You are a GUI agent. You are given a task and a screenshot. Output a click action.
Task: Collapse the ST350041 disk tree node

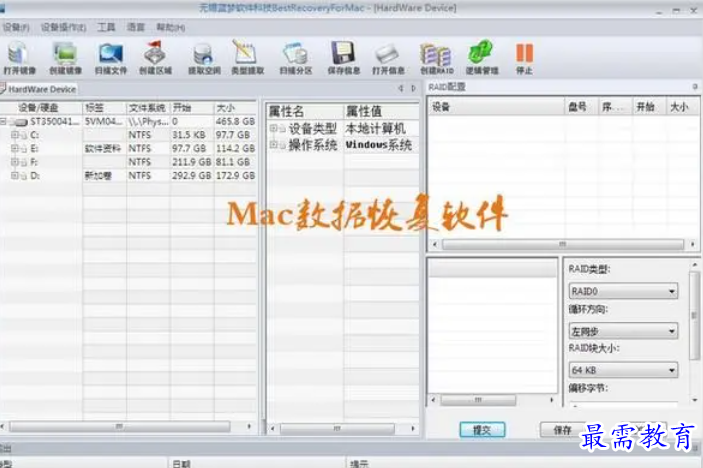pyautogui.click(x=3, y=121)
